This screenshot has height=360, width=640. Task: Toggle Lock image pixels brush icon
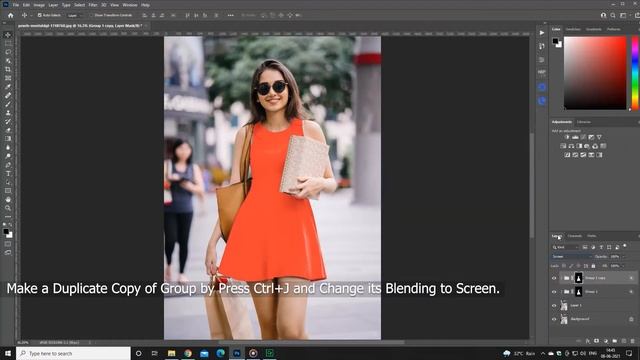[571, 266]
